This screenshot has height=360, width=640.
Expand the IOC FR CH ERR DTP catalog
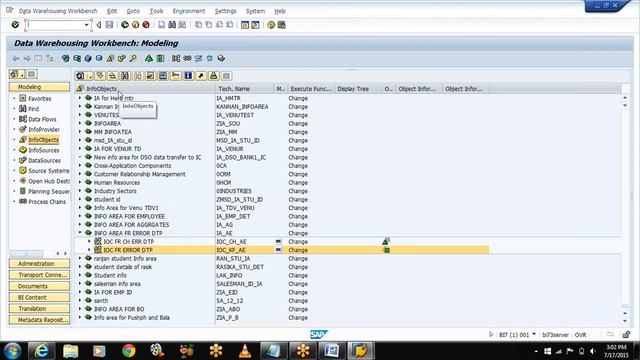pyautogui.click(x=89, y=241)
